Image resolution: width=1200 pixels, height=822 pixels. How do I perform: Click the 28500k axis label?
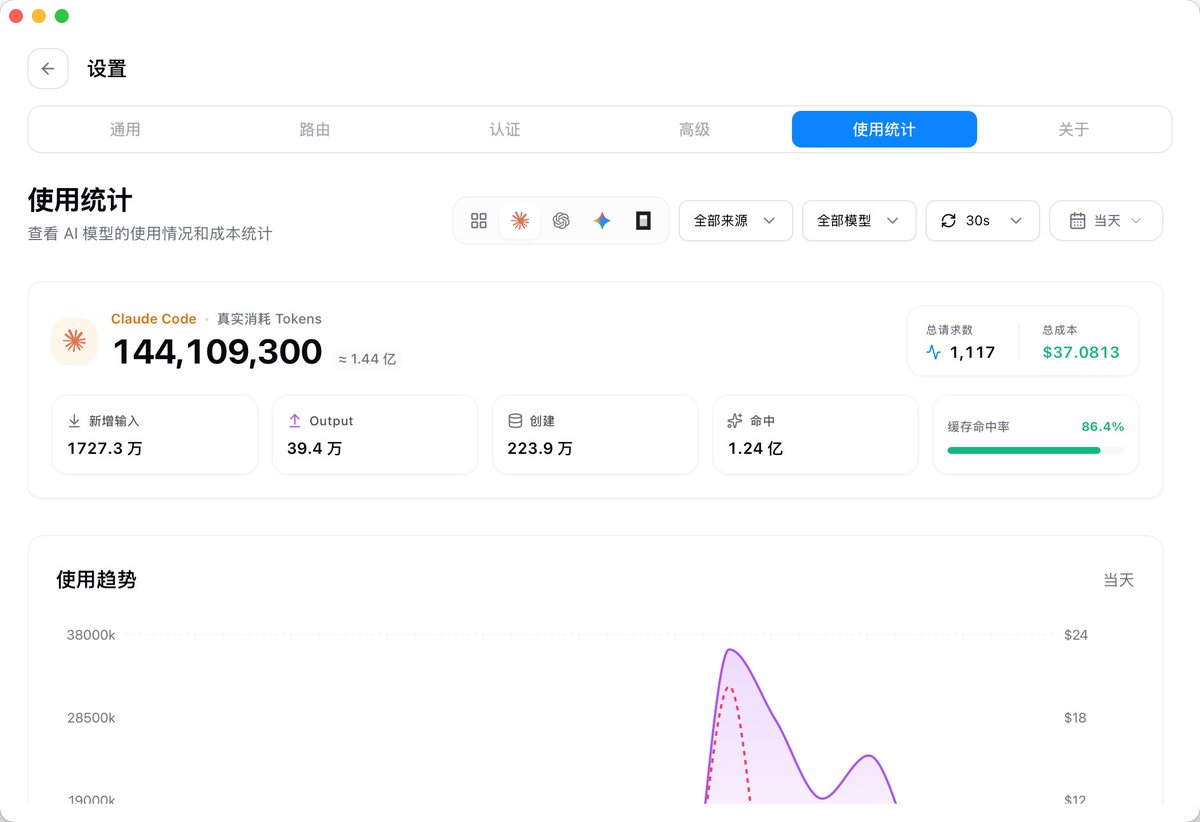(91, 718)
